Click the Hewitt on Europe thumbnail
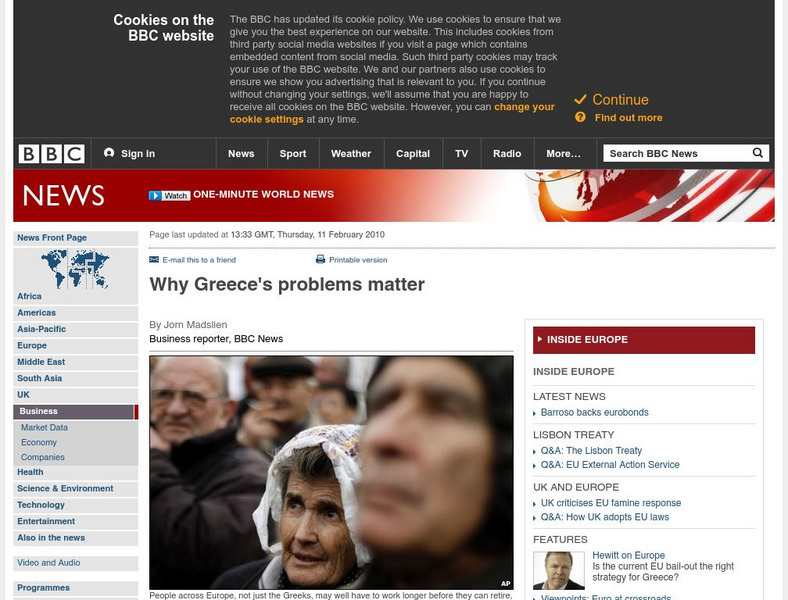The image size is (788, 600). pos(559,570)
